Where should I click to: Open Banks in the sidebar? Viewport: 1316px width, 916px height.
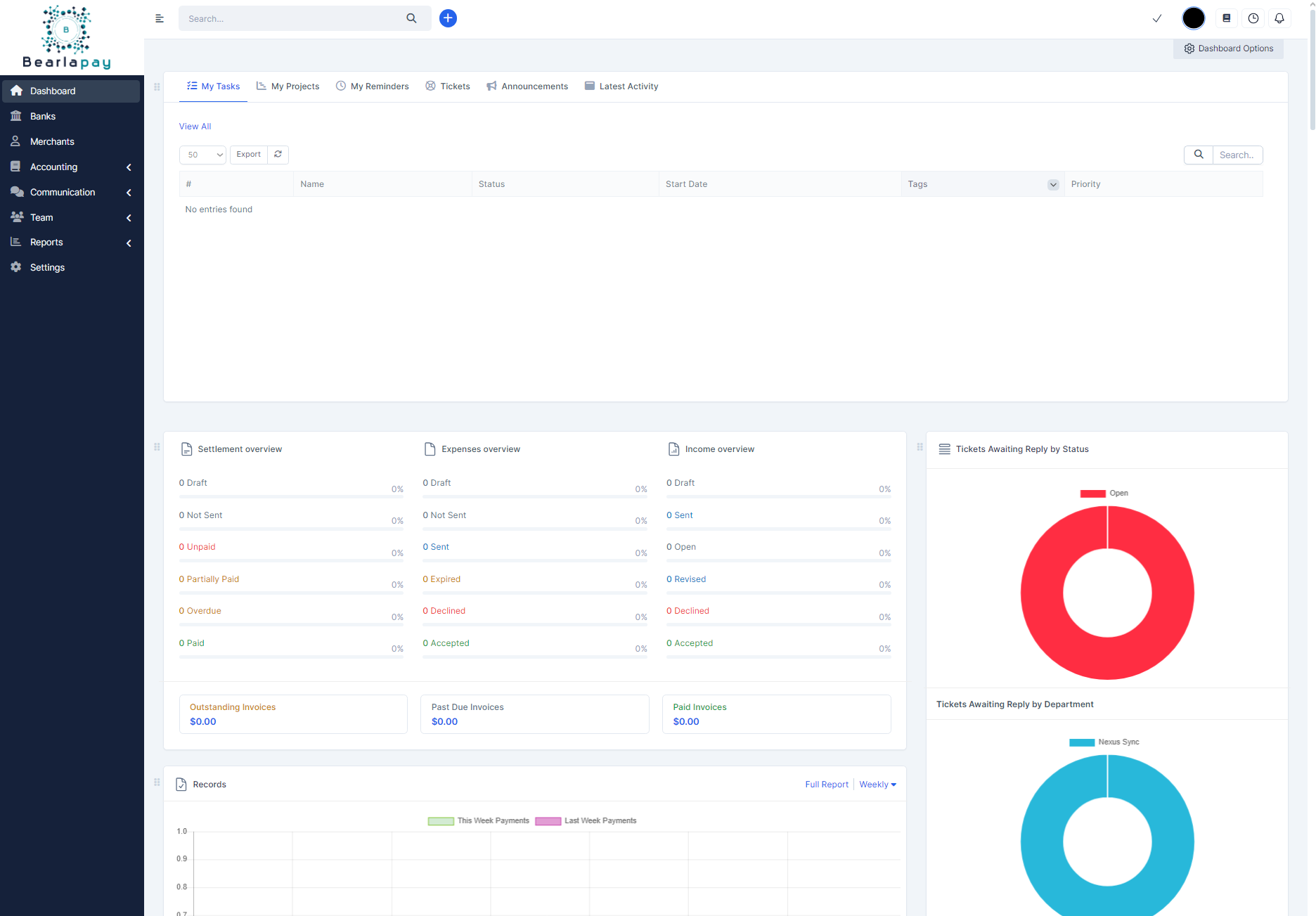click(71, 116)
